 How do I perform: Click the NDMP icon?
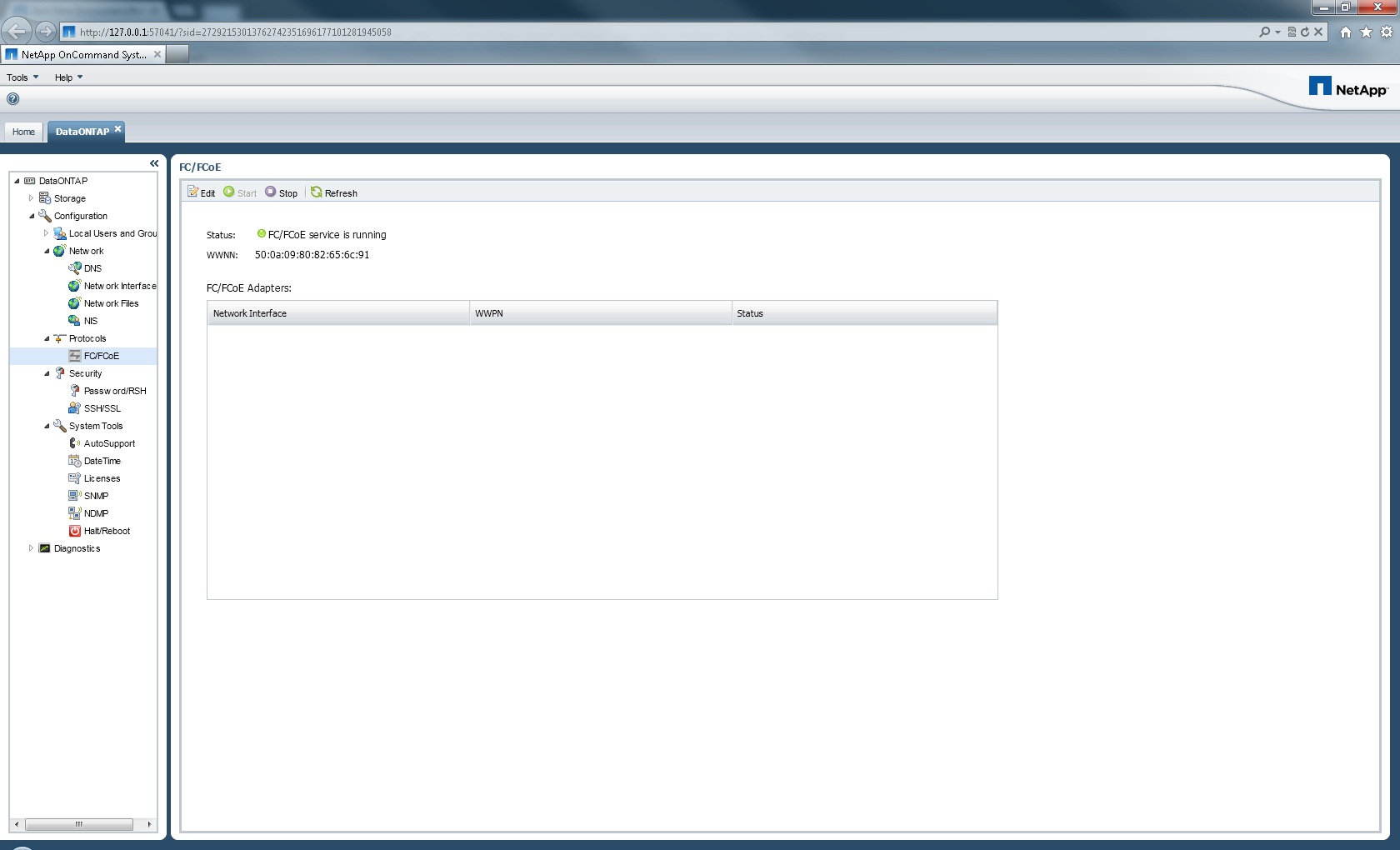(75, 513)
